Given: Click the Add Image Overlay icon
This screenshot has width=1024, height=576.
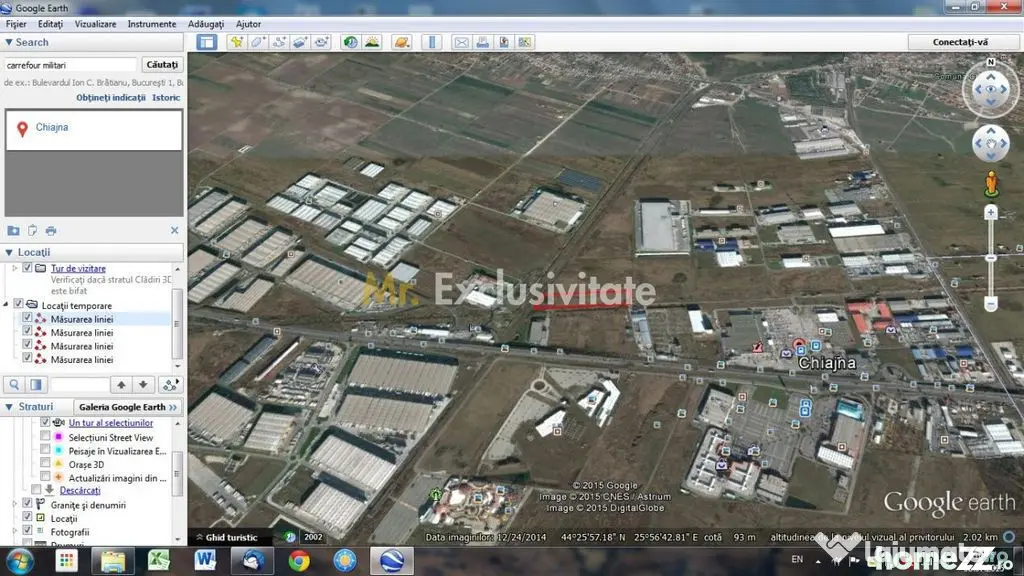Looking at the screenshot, I should [300, 42].
